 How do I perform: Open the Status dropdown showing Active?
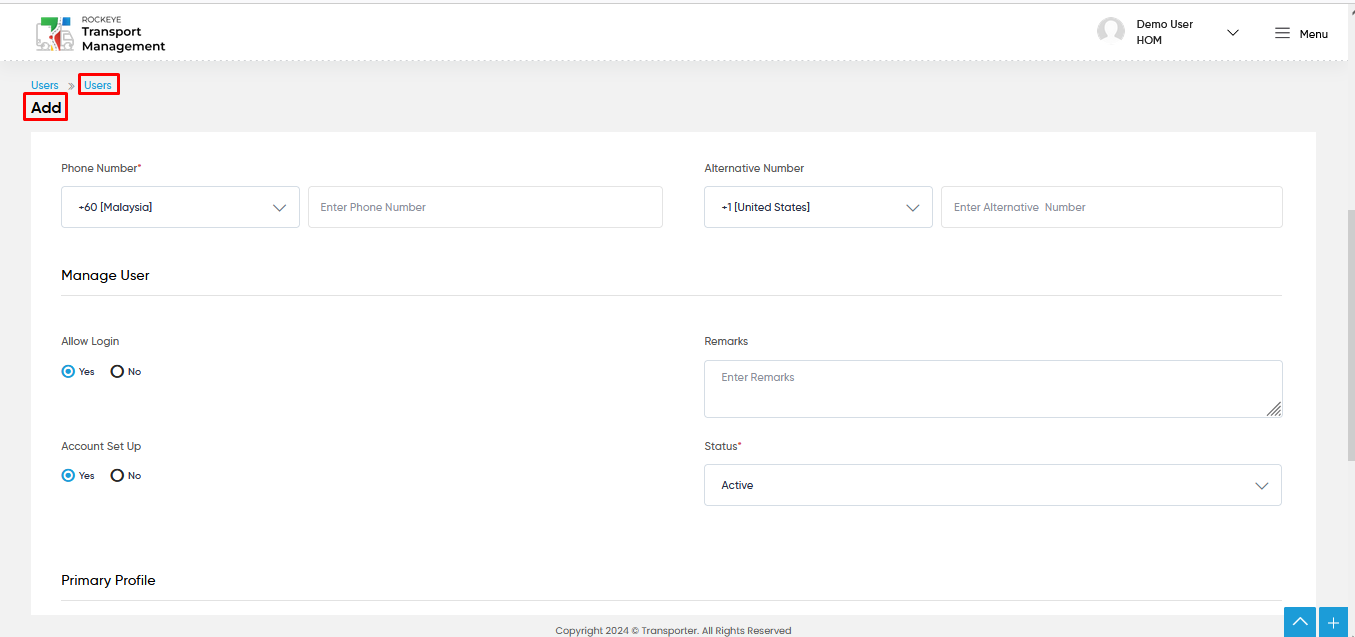point(993,485)
